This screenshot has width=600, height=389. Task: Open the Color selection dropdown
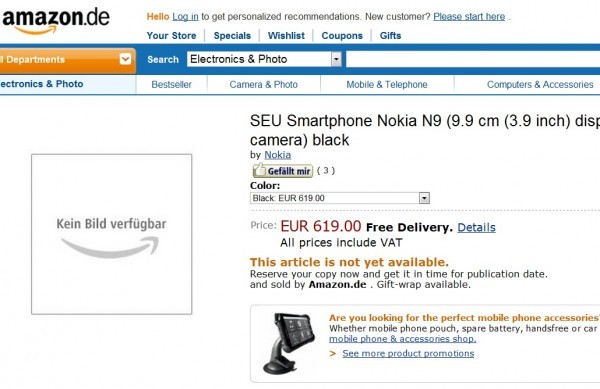(340, 198)
